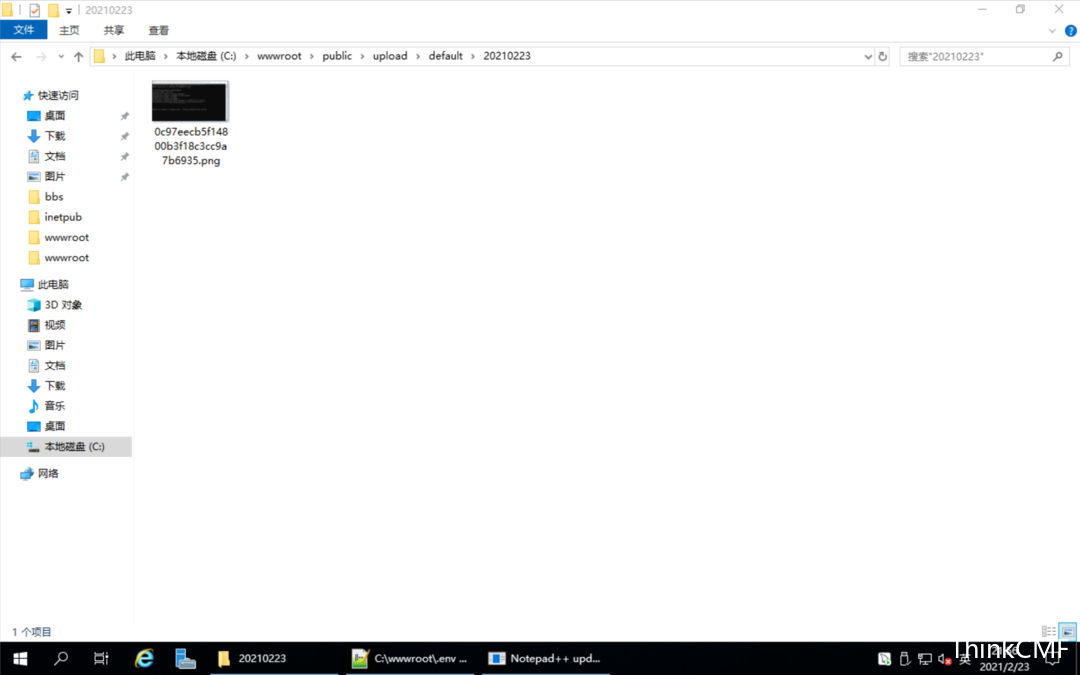Screen dimensions: 1080x675
Task: Open pinned 文档 under 快速访问
Action: [55, 156]
